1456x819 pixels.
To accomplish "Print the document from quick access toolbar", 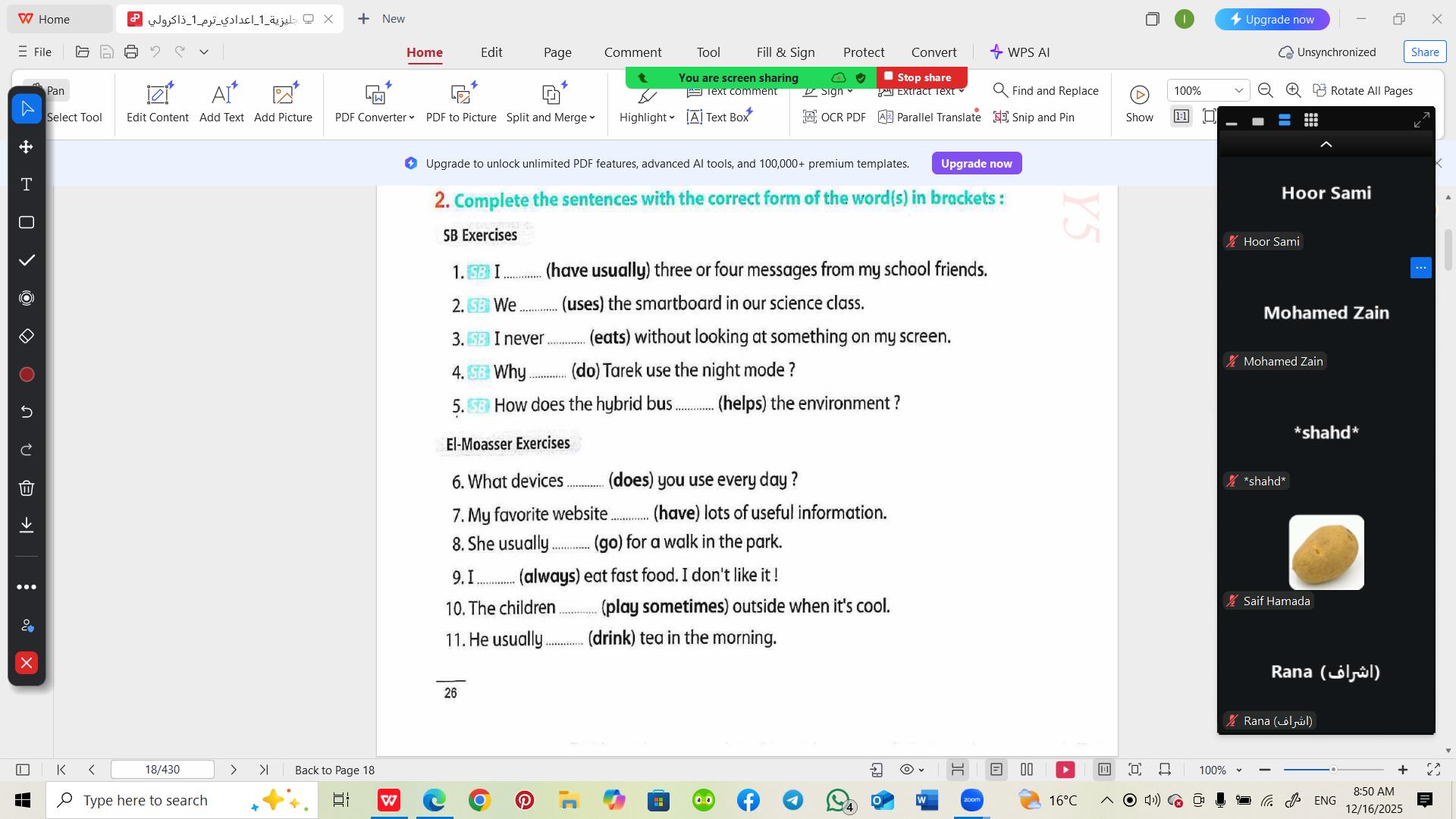I will [131, 52].
